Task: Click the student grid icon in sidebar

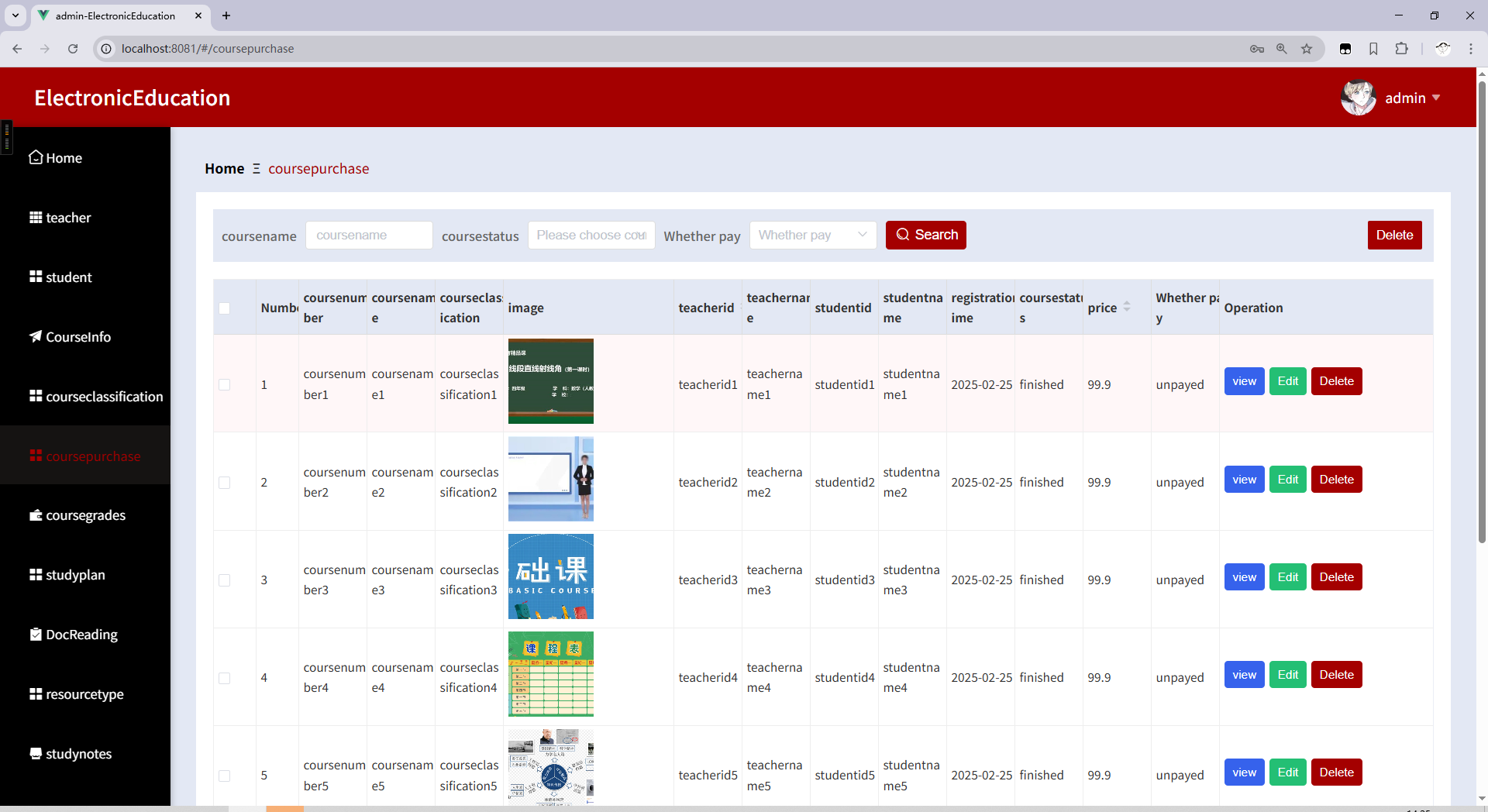Action: tap(36, 277)
